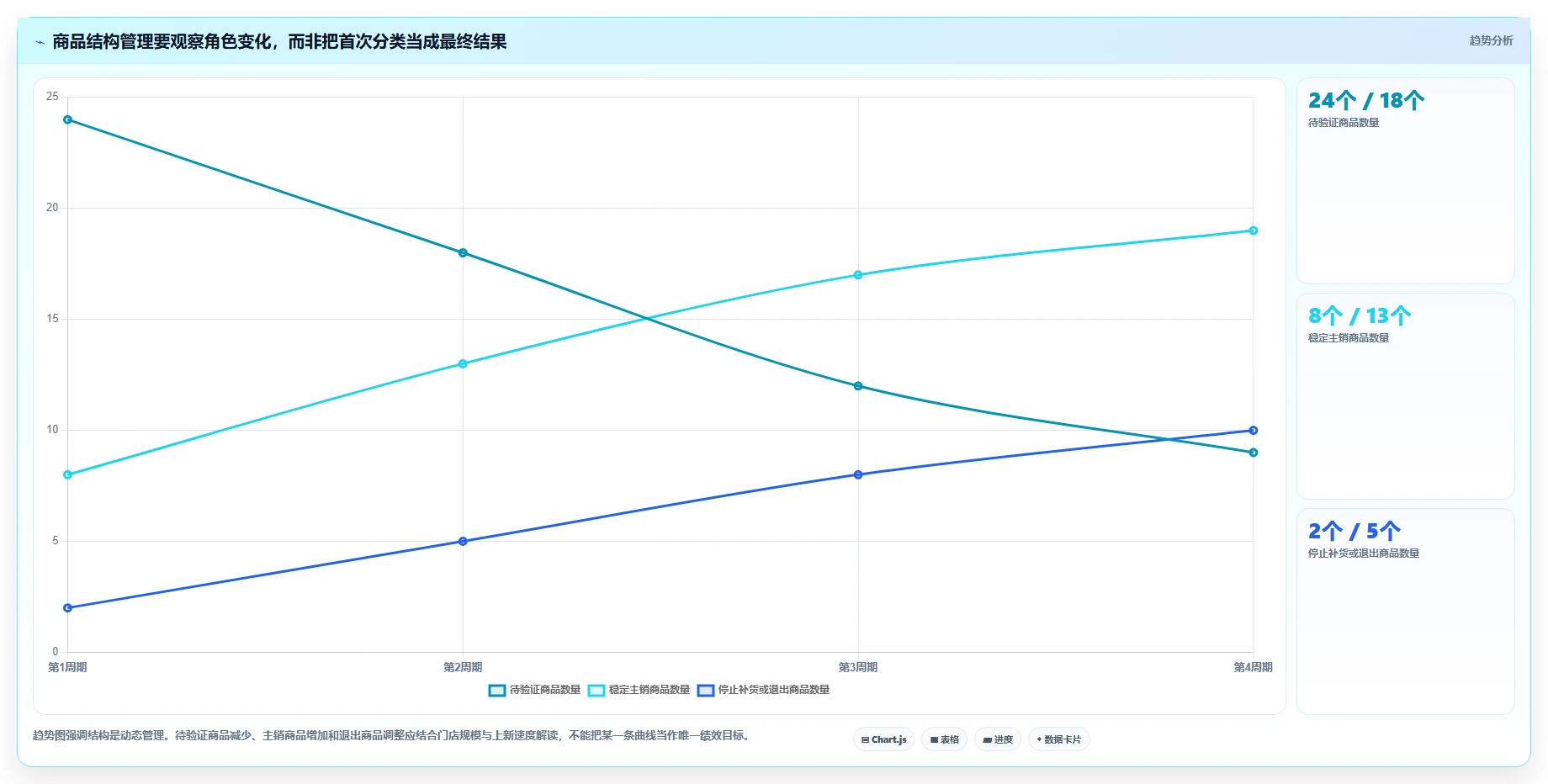Click 待验证商品数量 data point at 第3周期
The image size is (1548, 784).
tap(858, 386)
